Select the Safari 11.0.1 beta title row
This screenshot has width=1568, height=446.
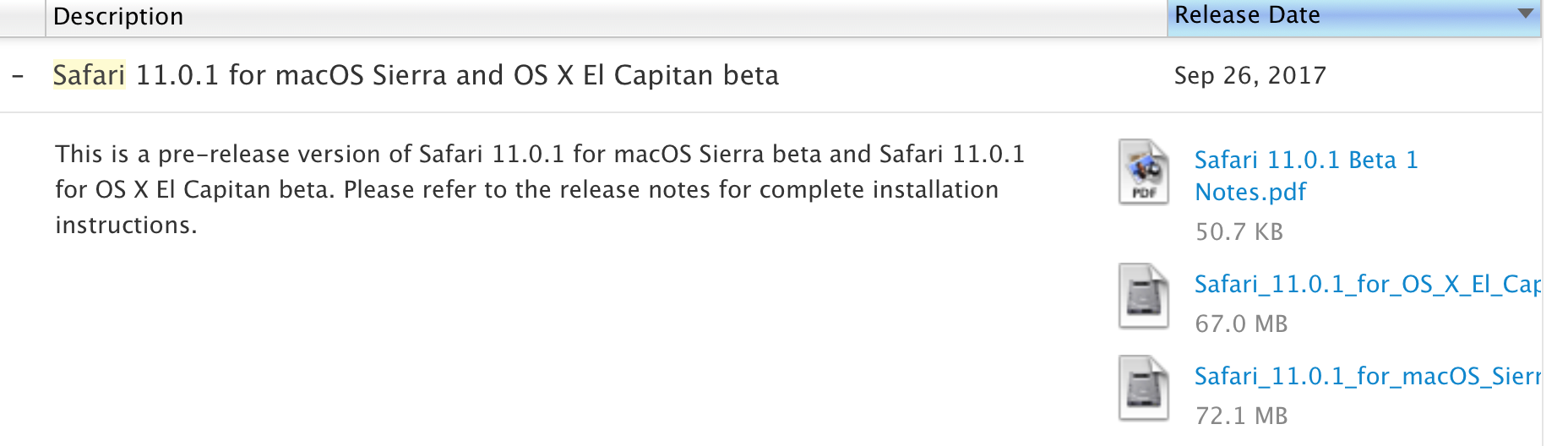pos(770,75)
